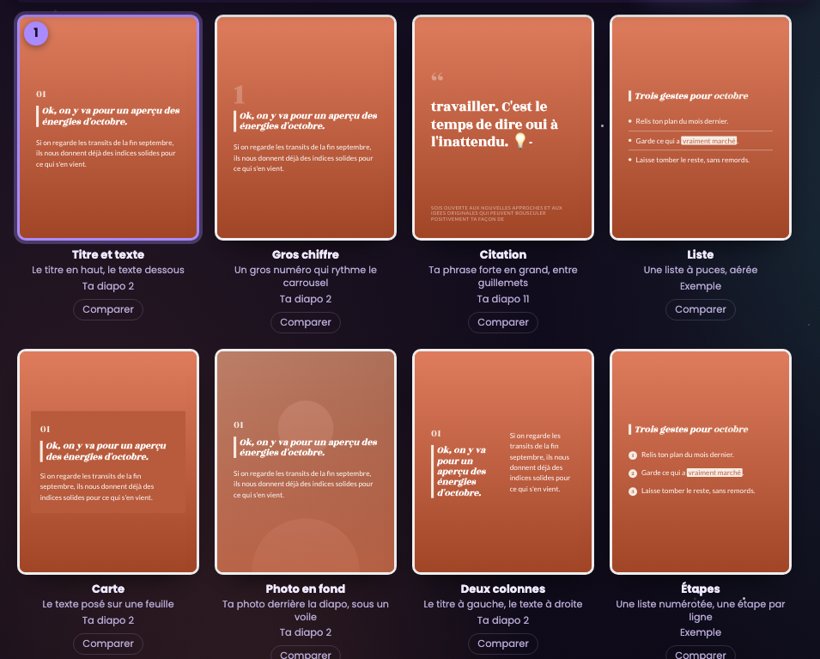Select the Deux colonnes preview thumbnail
820x659 pixels.
503,462
